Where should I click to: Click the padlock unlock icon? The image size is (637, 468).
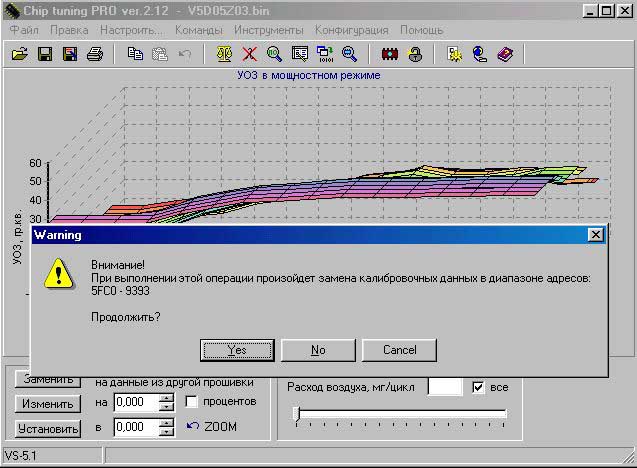click(415, 54)
